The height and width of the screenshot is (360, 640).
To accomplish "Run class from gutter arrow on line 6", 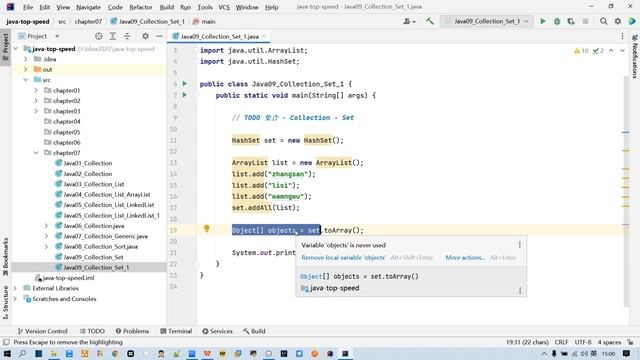I will (184, 84).
